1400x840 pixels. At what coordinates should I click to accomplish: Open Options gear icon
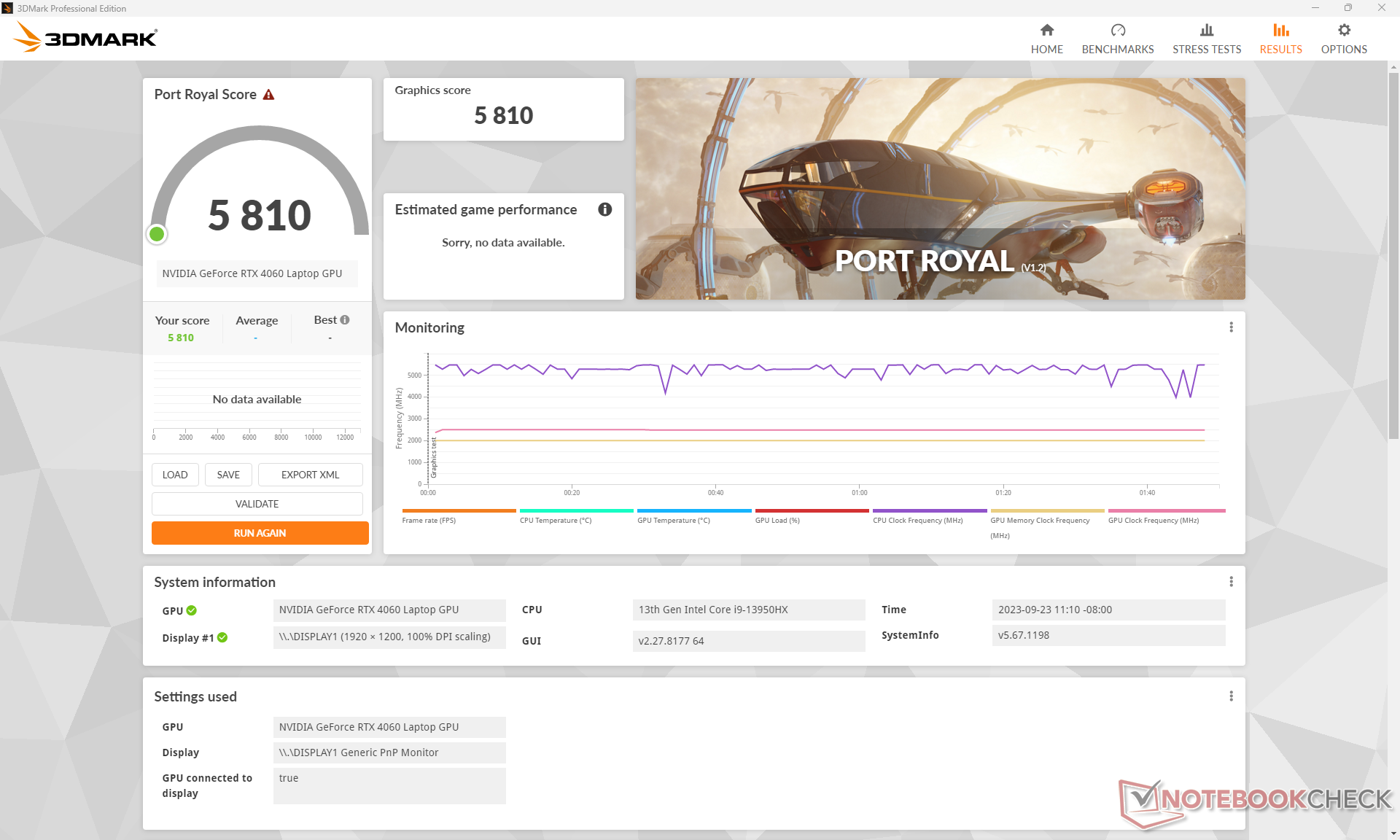tap(1343, 31)
